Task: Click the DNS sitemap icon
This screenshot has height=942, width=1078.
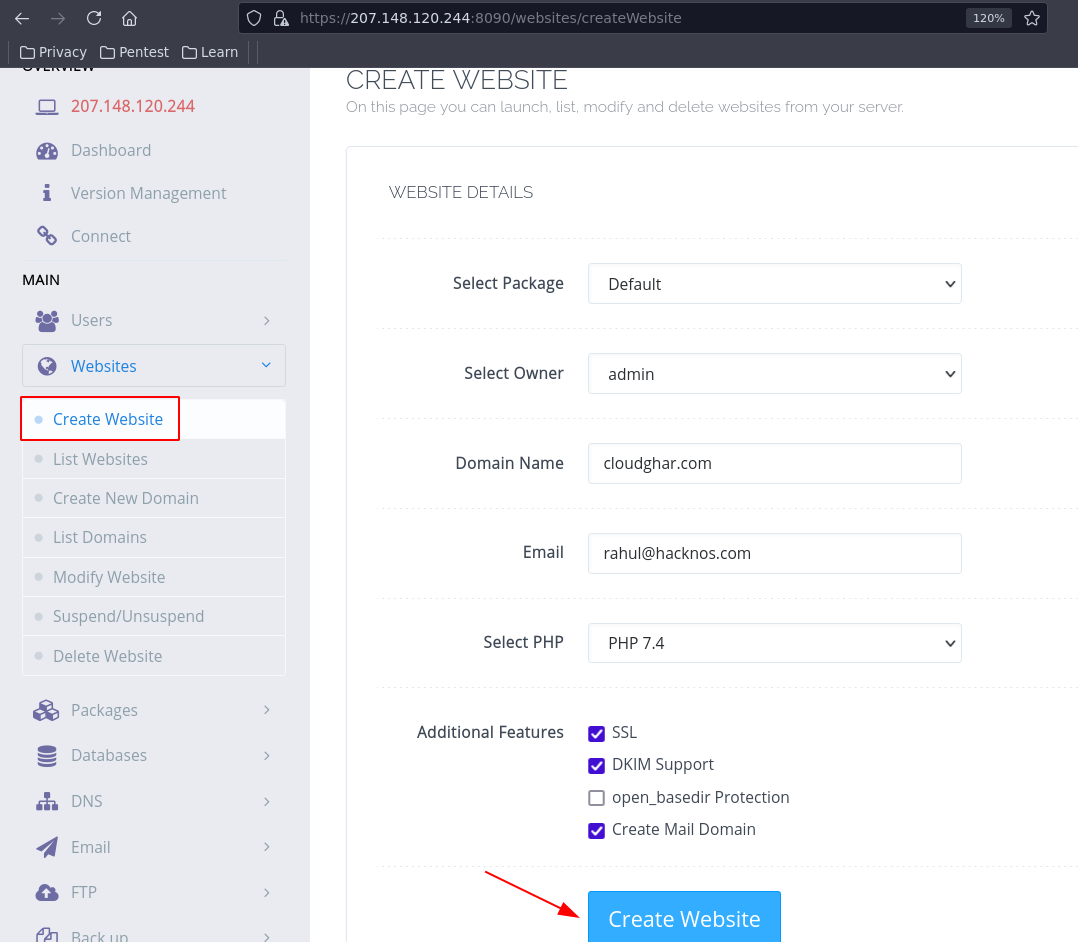Action: click(x=47, y=802)
